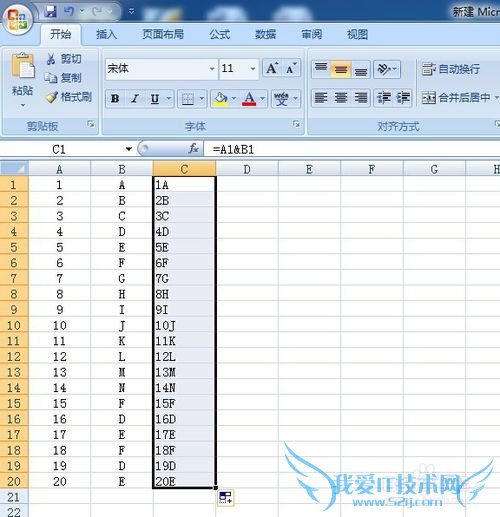The image size is (500, 517).
Task: Open the Auto Fill Options icon below C20
Action: (226, 498)
